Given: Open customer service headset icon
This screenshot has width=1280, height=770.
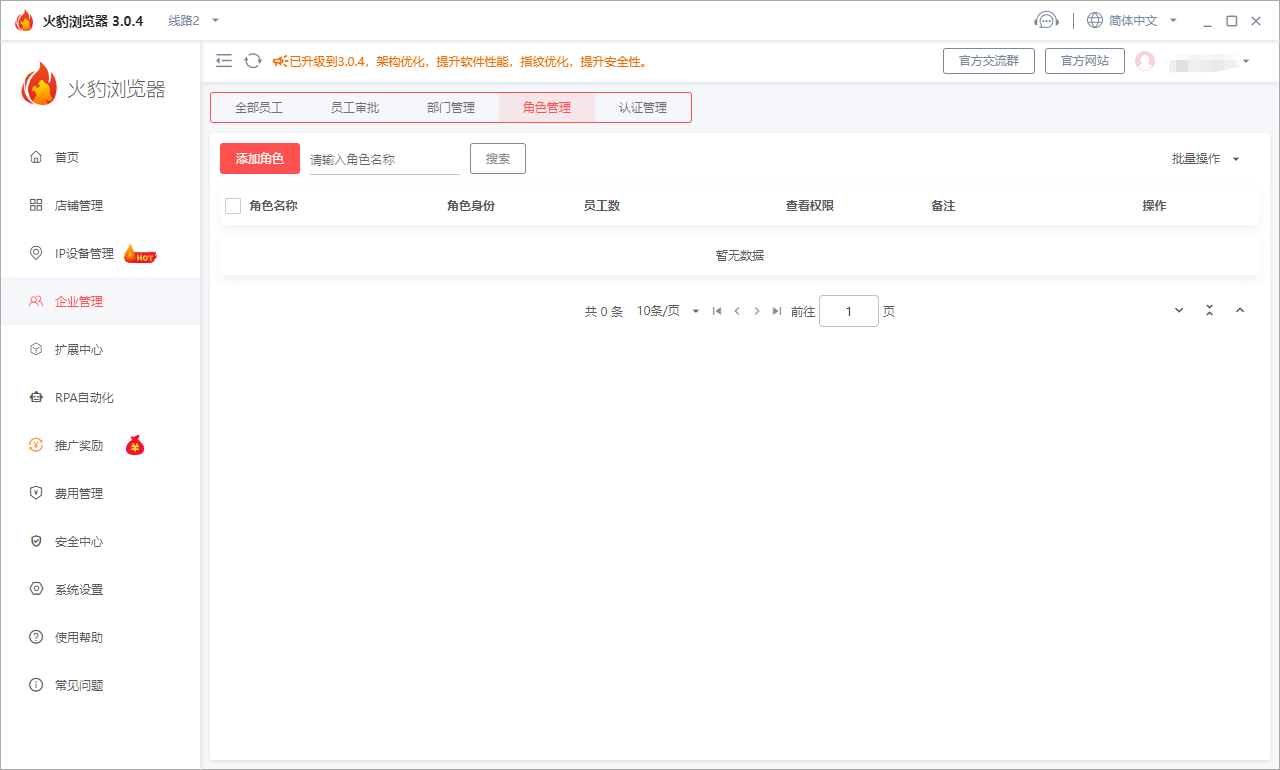Looking at the screenshot, I should 1046,20.
